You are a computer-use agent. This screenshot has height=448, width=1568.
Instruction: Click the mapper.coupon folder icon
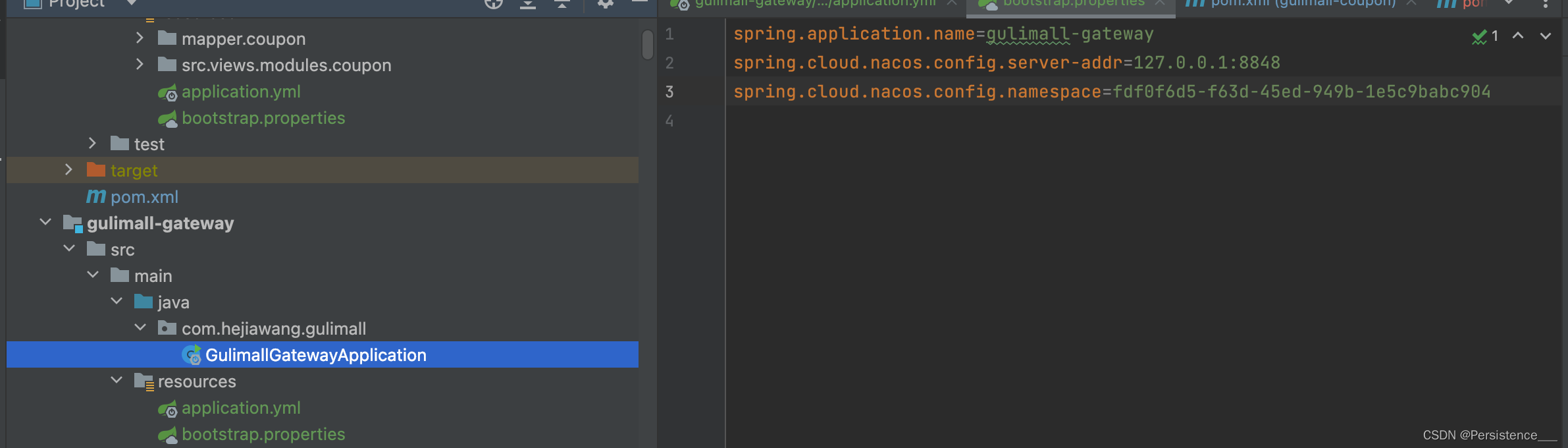pyautogui.click(x=167, y=38)
